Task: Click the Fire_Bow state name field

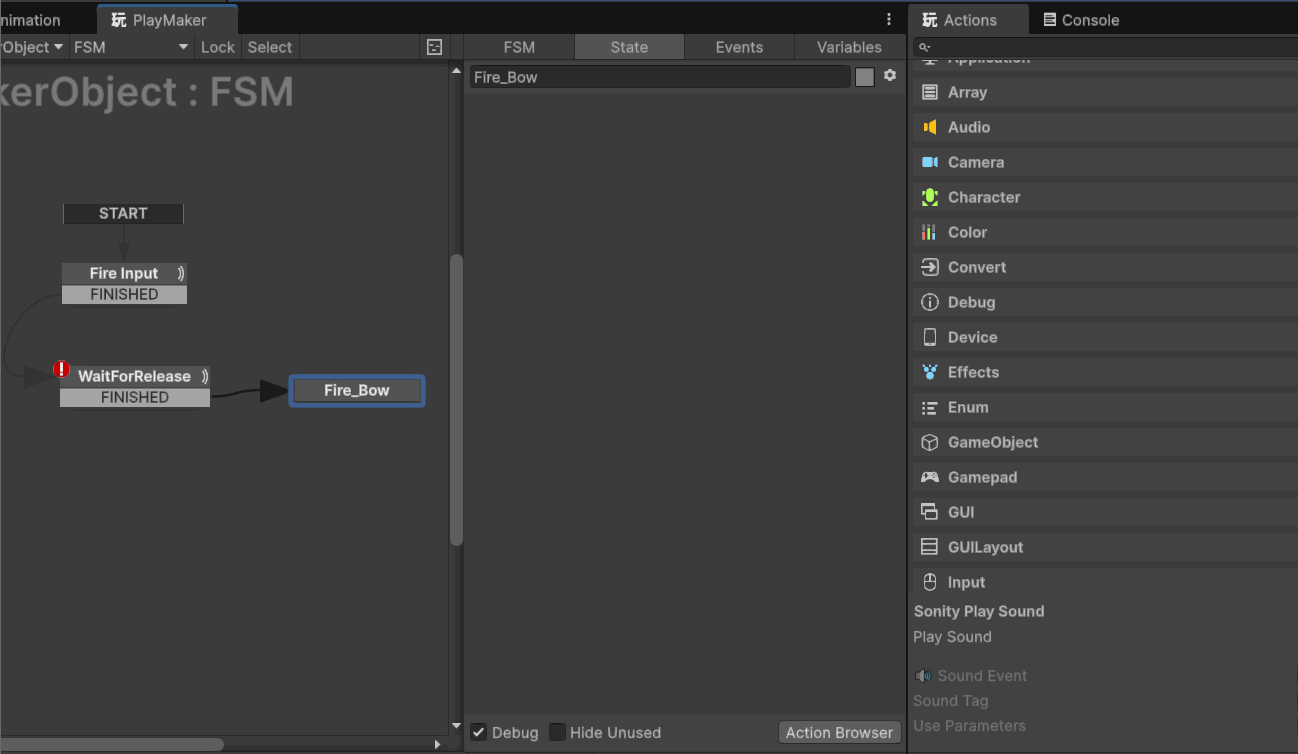Action: coord(660,77)
